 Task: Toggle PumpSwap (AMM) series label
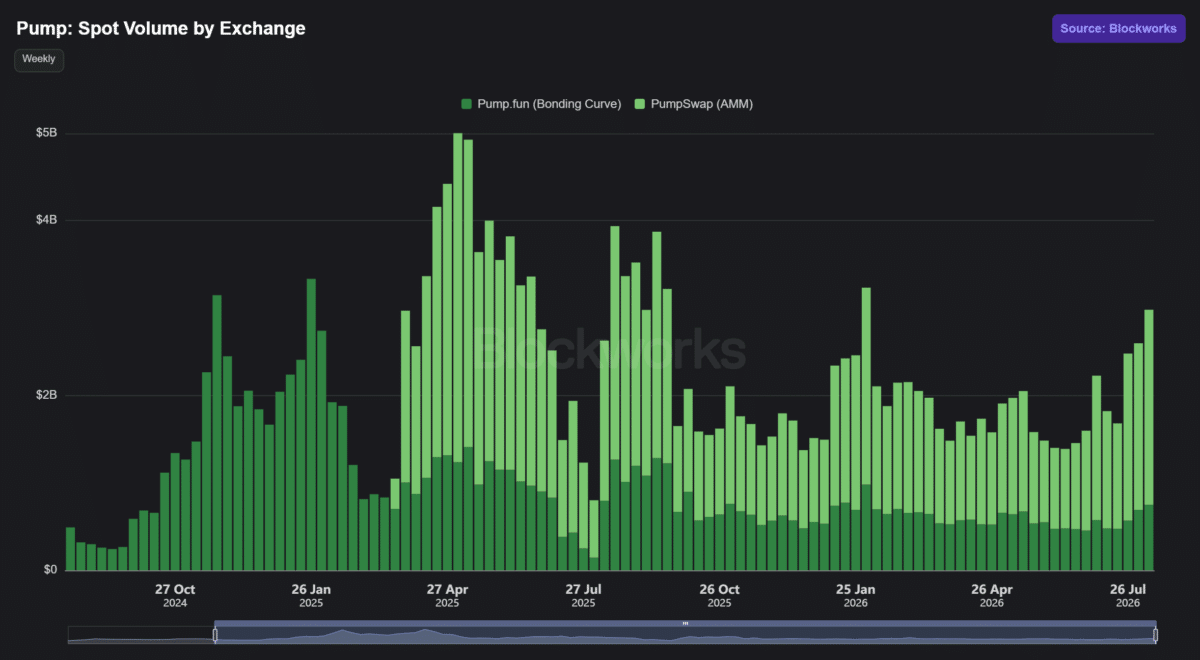click(701, 104)
